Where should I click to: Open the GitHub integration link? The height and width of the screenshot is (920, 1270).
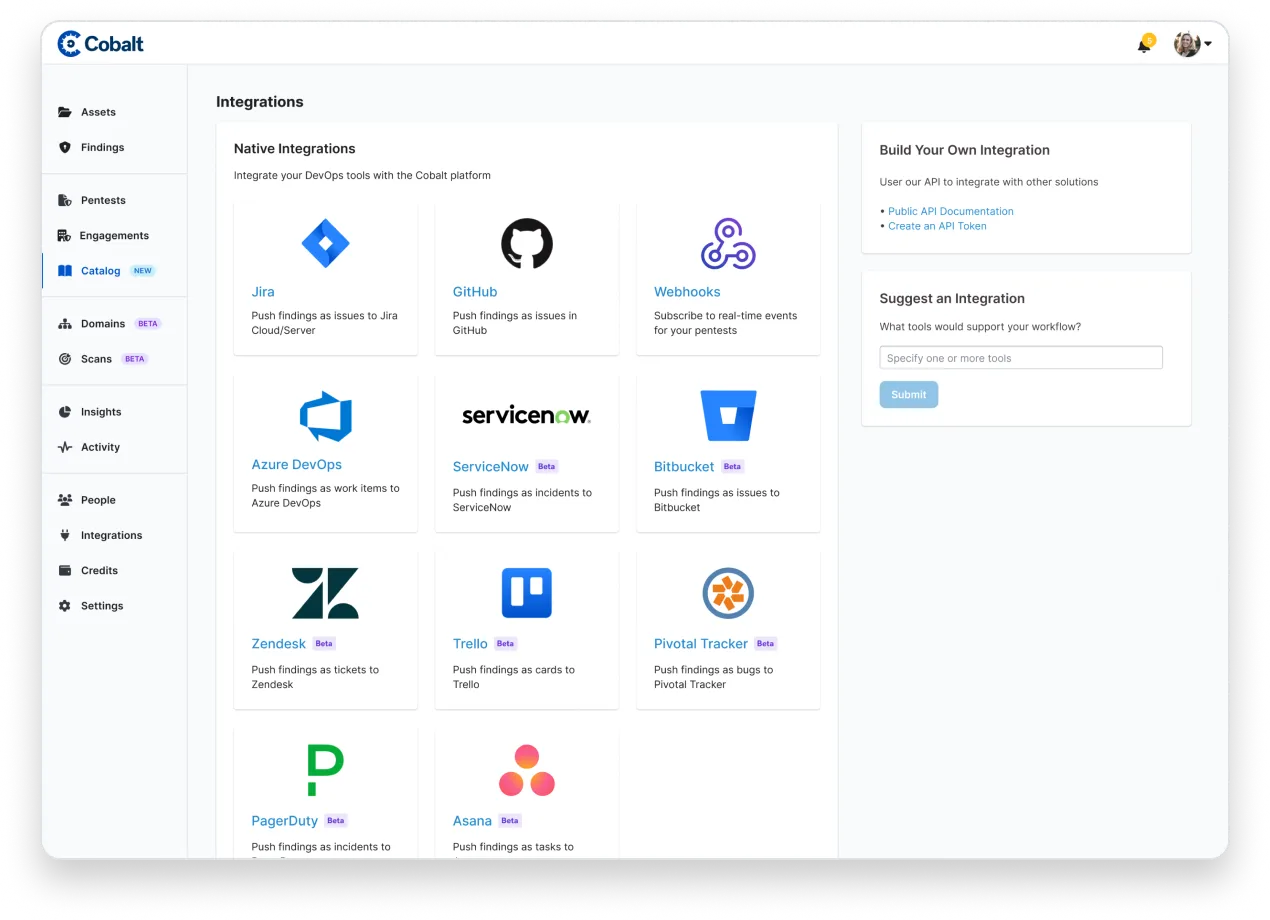click(475, 292)
